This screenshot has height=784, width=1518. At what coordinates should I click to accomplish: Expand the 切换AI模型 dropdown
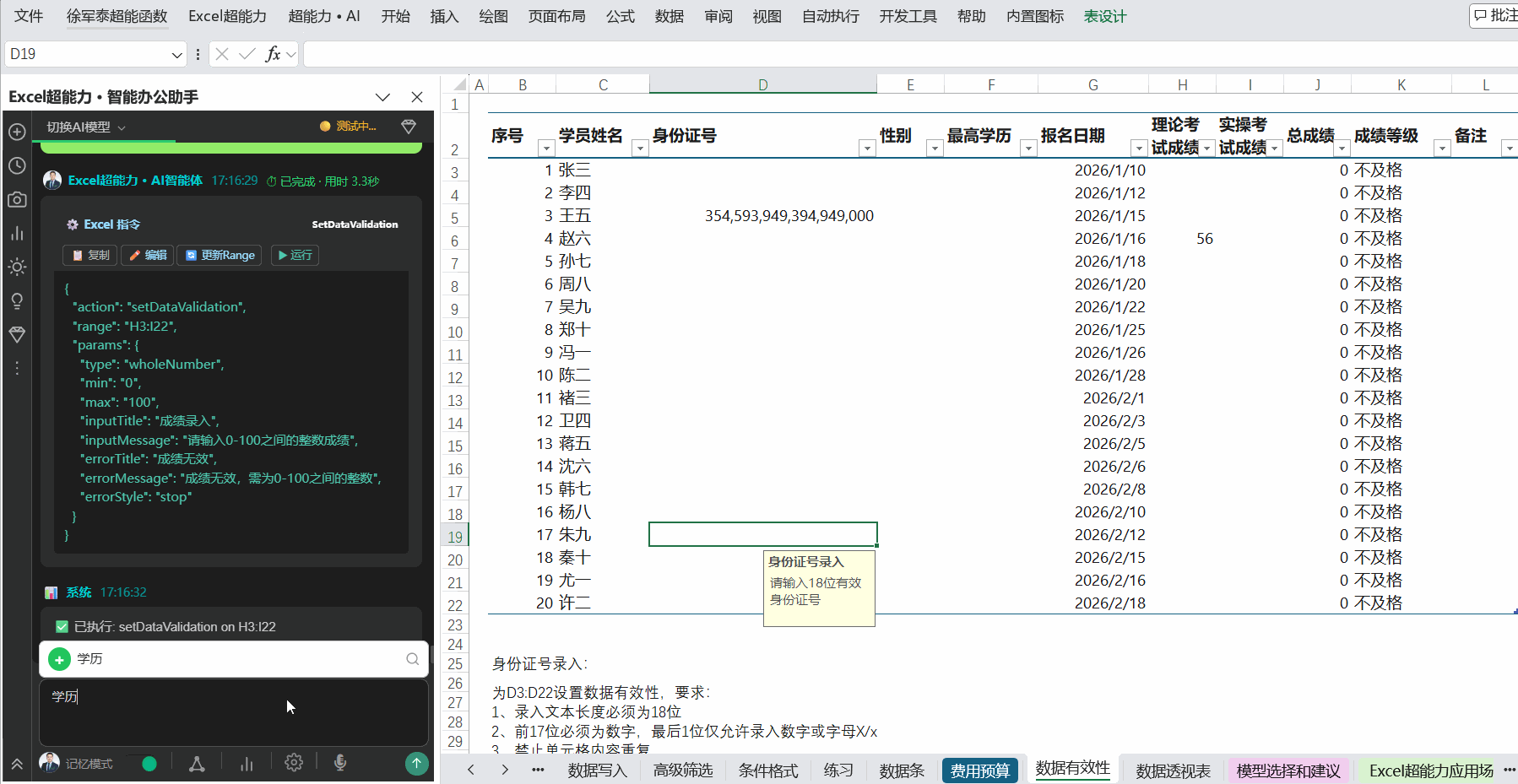pyautogui.click(x=86, y=127)
